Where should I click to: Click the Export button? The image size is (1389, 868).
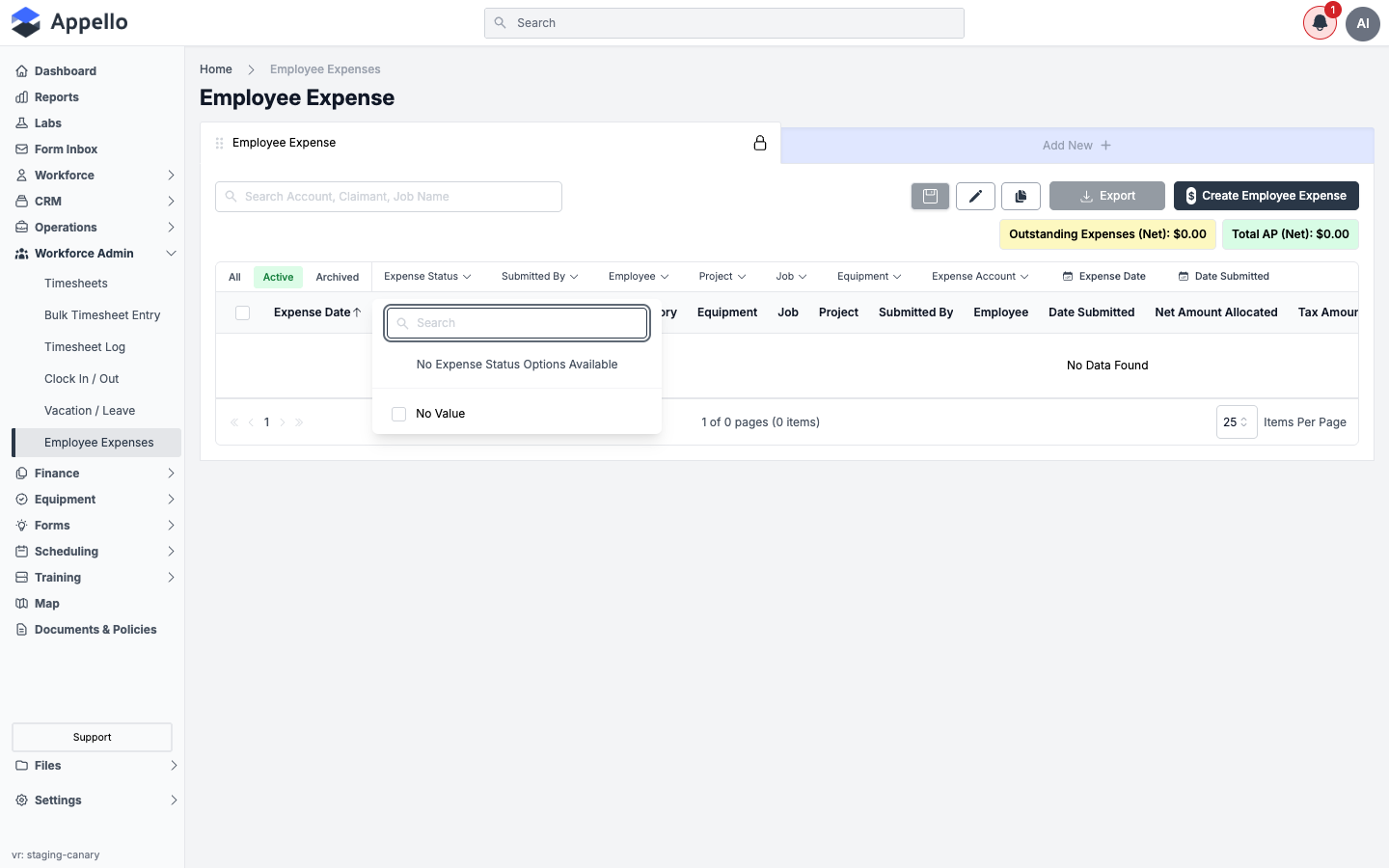(x=1106, y=196)
